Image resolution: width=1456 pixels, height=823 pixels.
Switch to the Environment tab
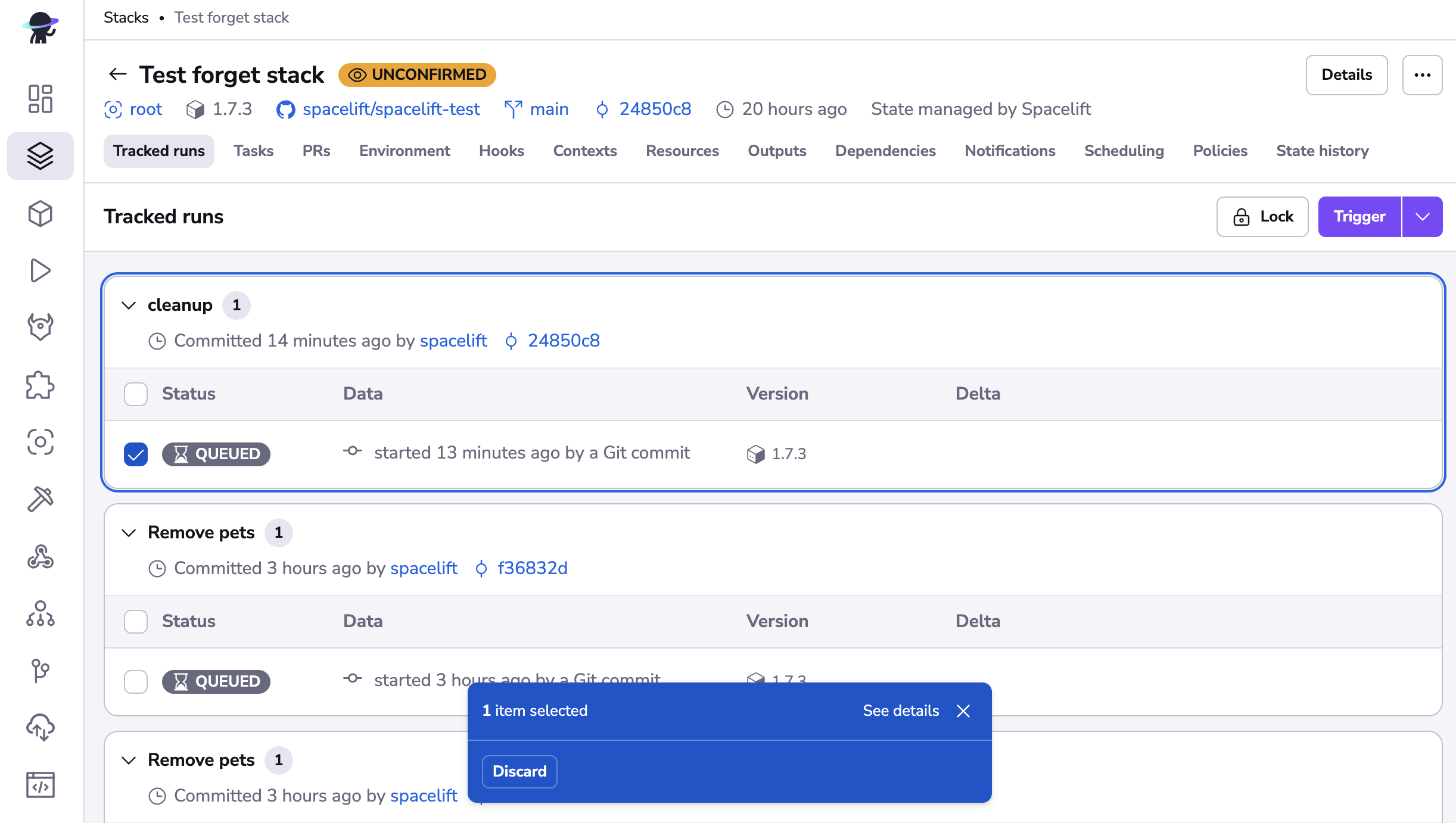405,151
